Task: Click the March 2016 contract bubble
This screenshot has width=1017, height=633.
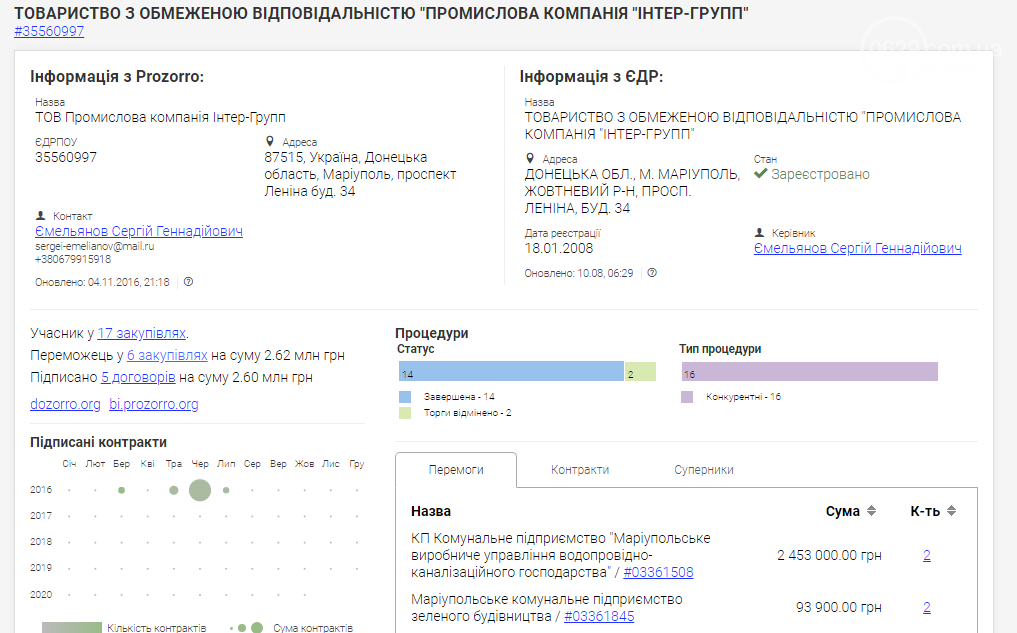Action: pos(121,490)
